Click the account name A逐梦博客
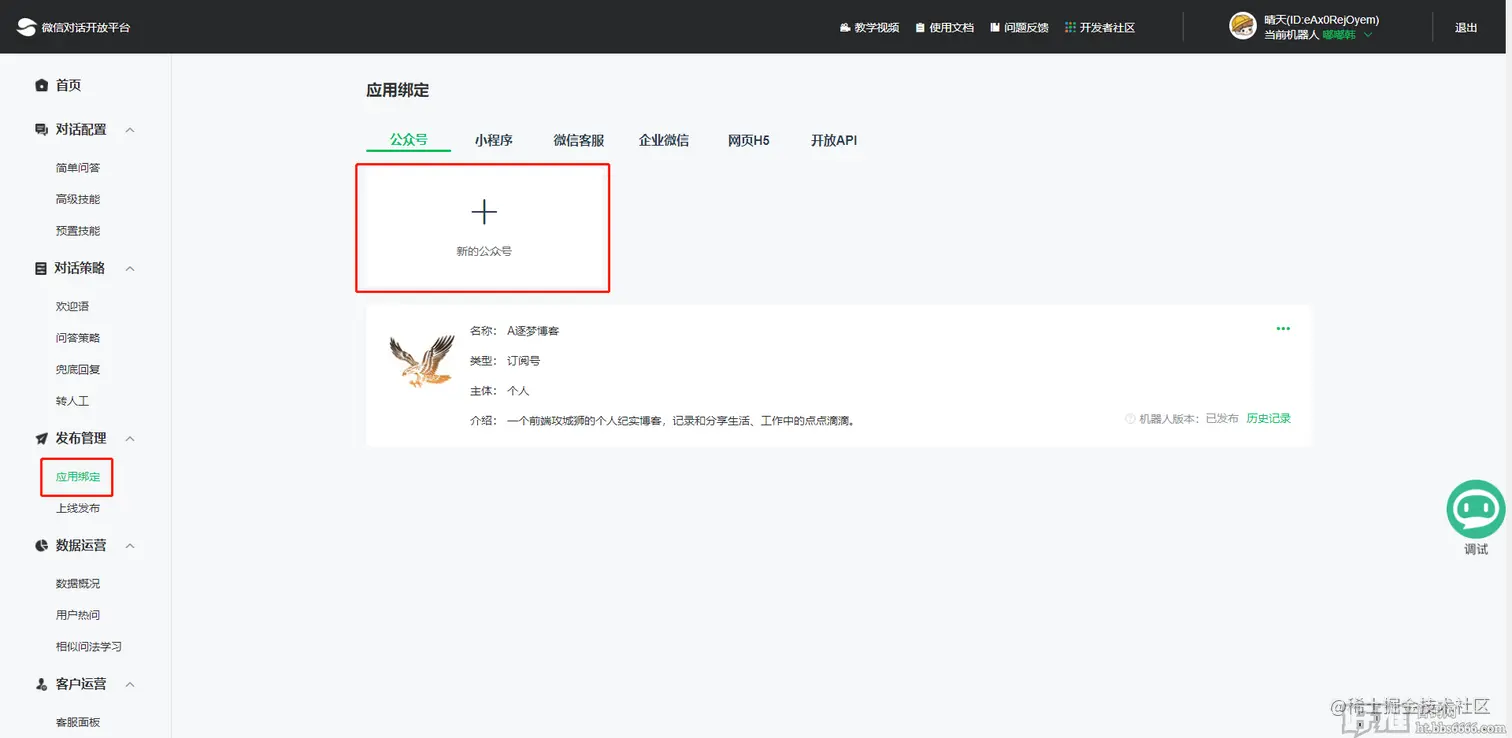The width and height of the screenshot is (1512, 738). [x=533, y=331]
